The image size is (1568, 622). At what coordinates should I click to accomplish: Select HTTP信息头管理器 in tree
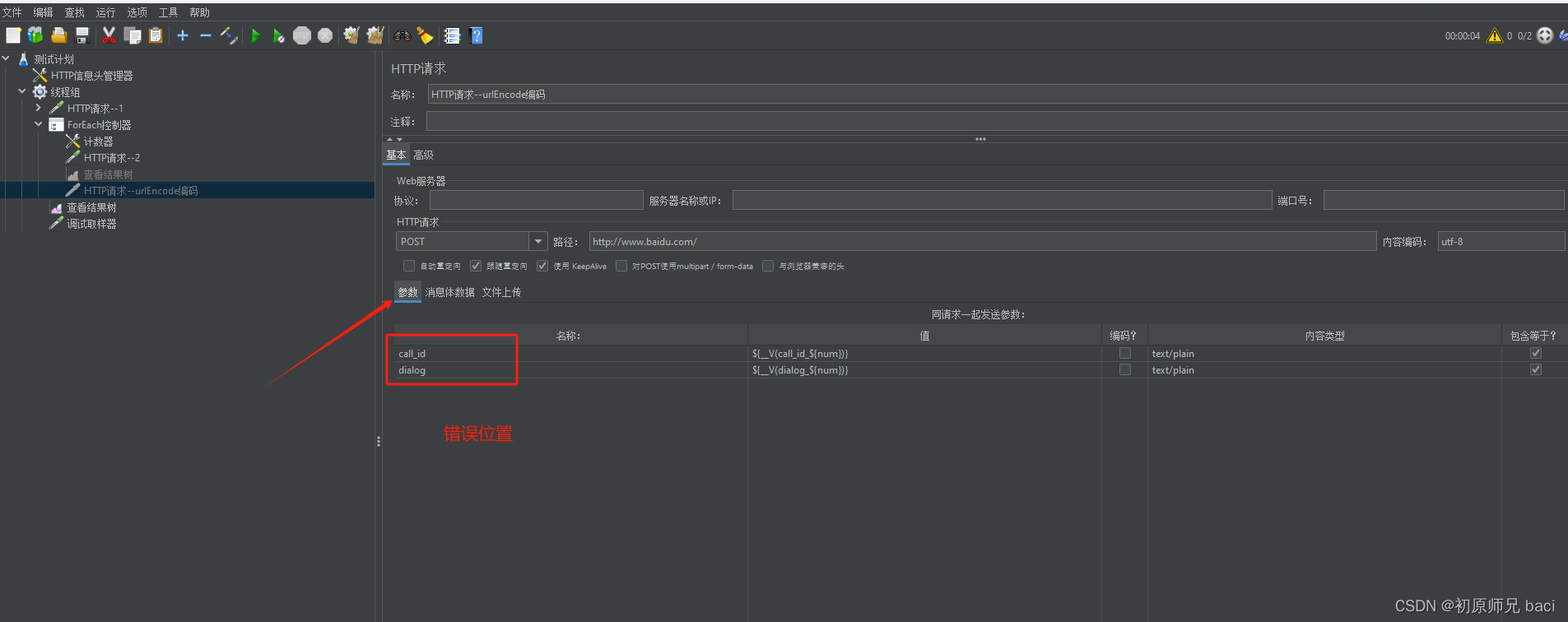click(x=91, y=76)
